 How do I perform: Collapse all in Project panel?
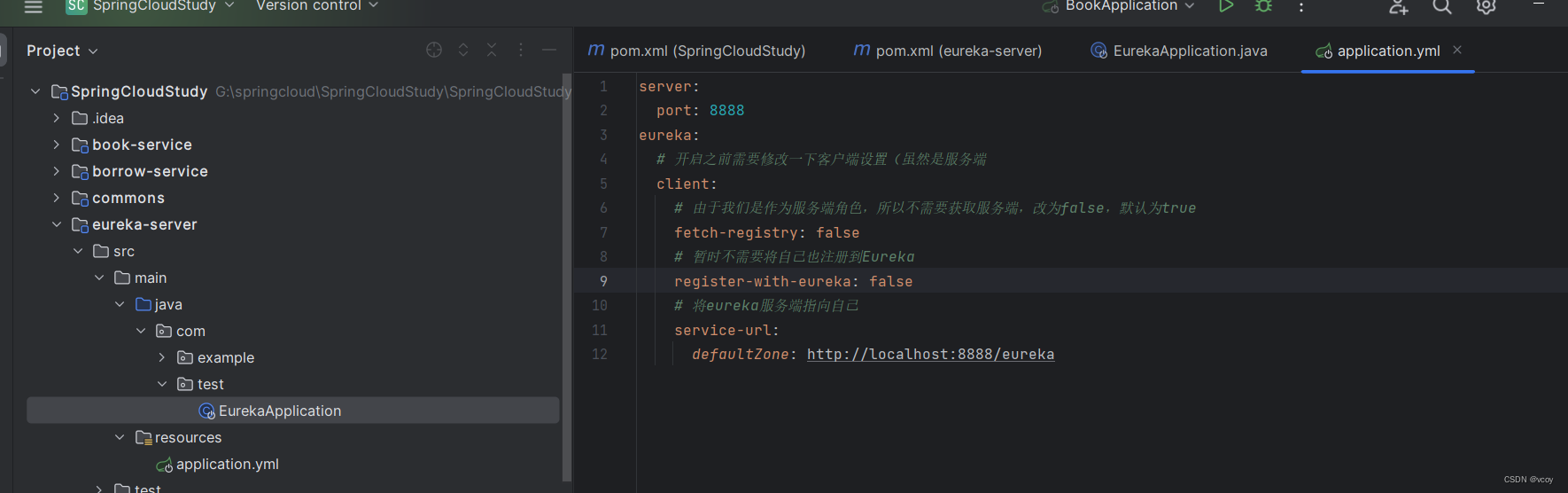[x=492, y=51]
